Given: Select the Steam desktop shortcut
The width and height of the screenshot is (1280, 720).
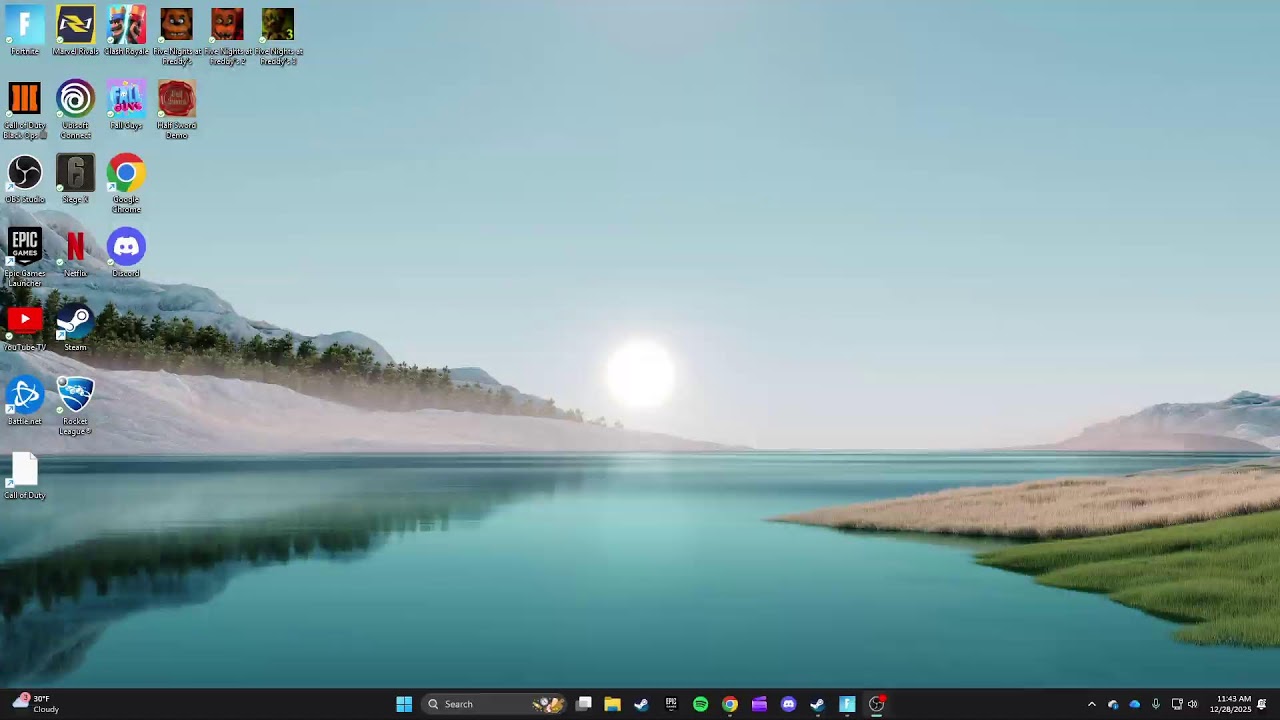Looking at the screenshot, I should [75, 327].
